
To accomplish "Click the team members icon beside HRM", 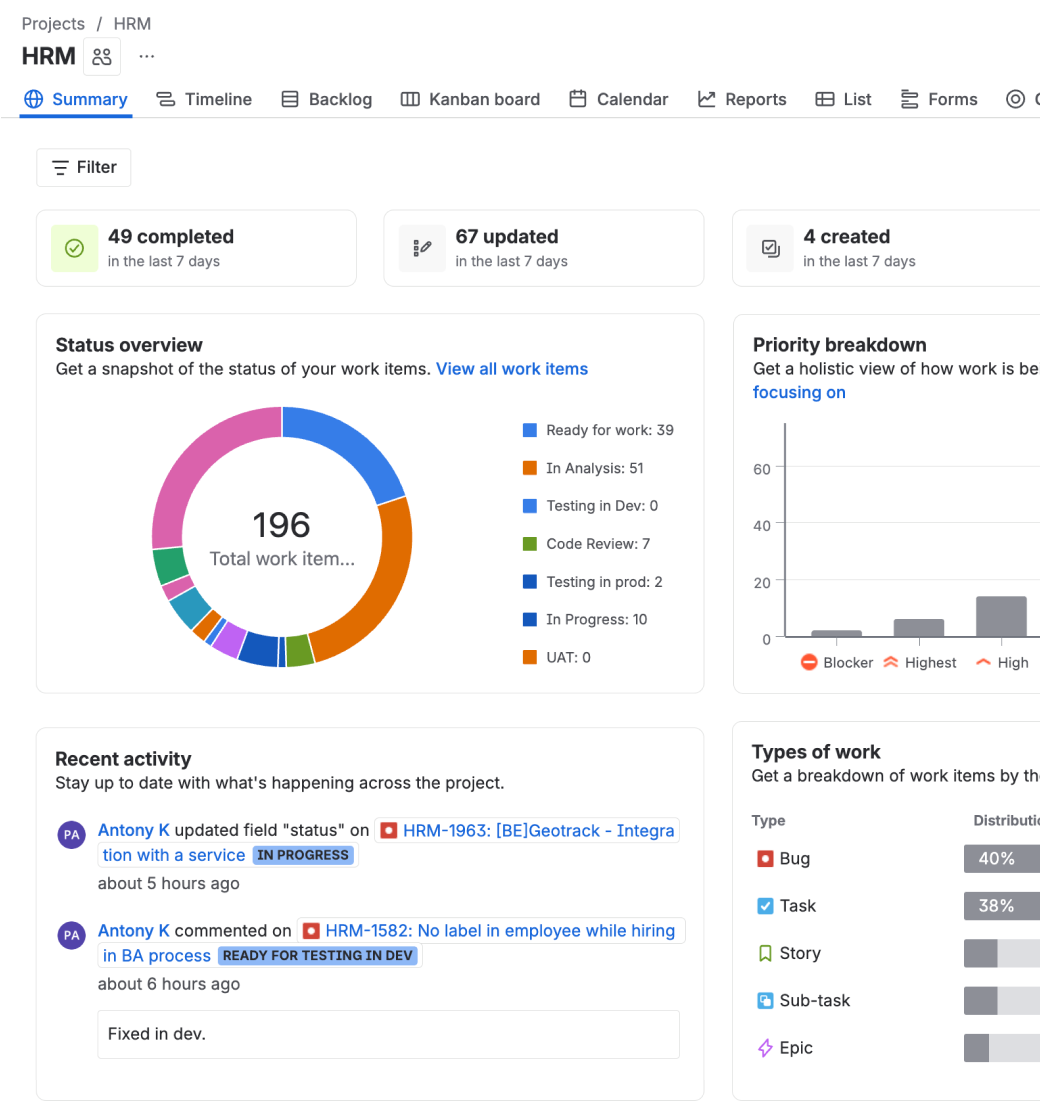I will [x=101, y=56].
